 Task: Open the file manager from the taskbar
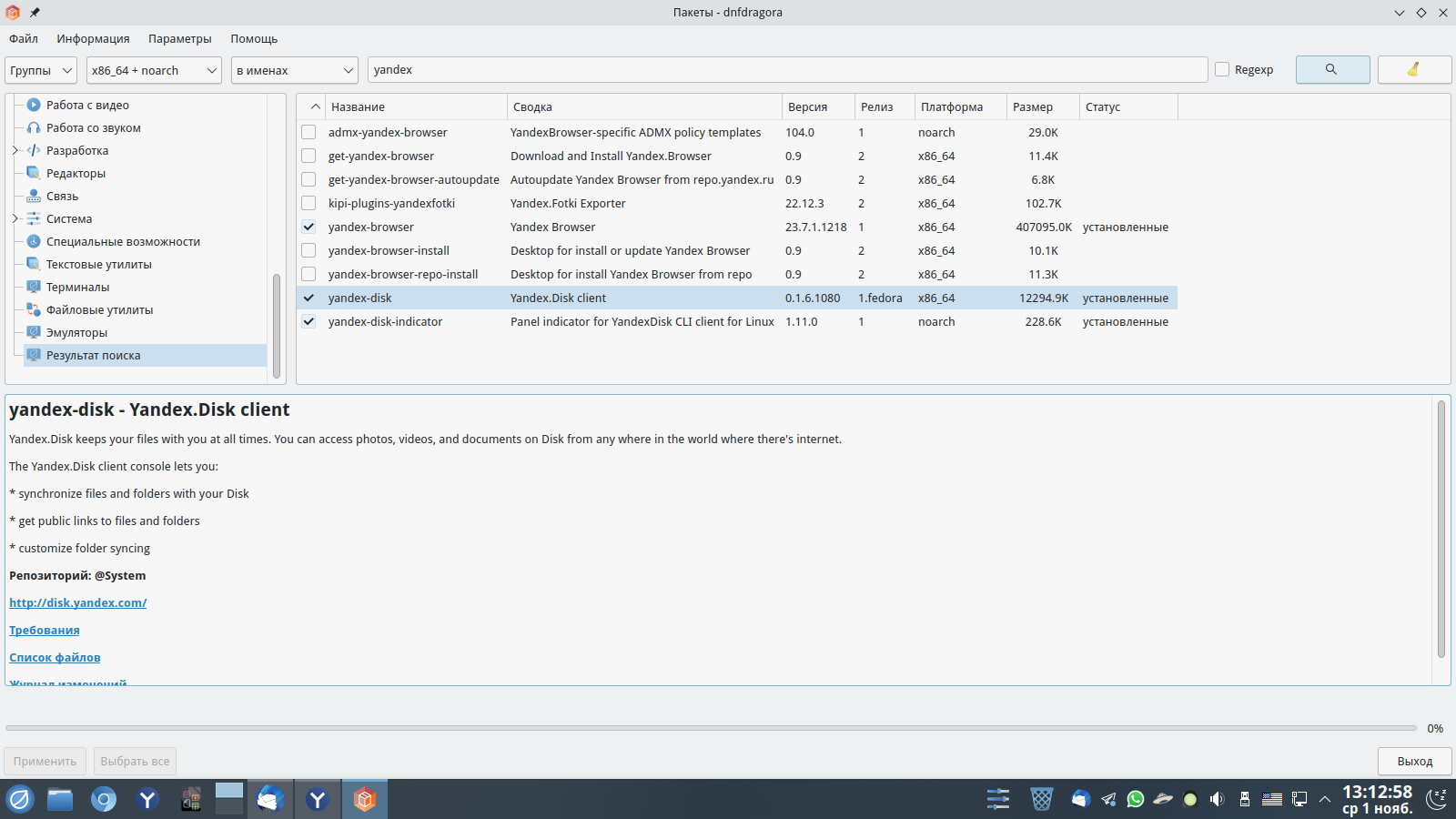[60, 799]
